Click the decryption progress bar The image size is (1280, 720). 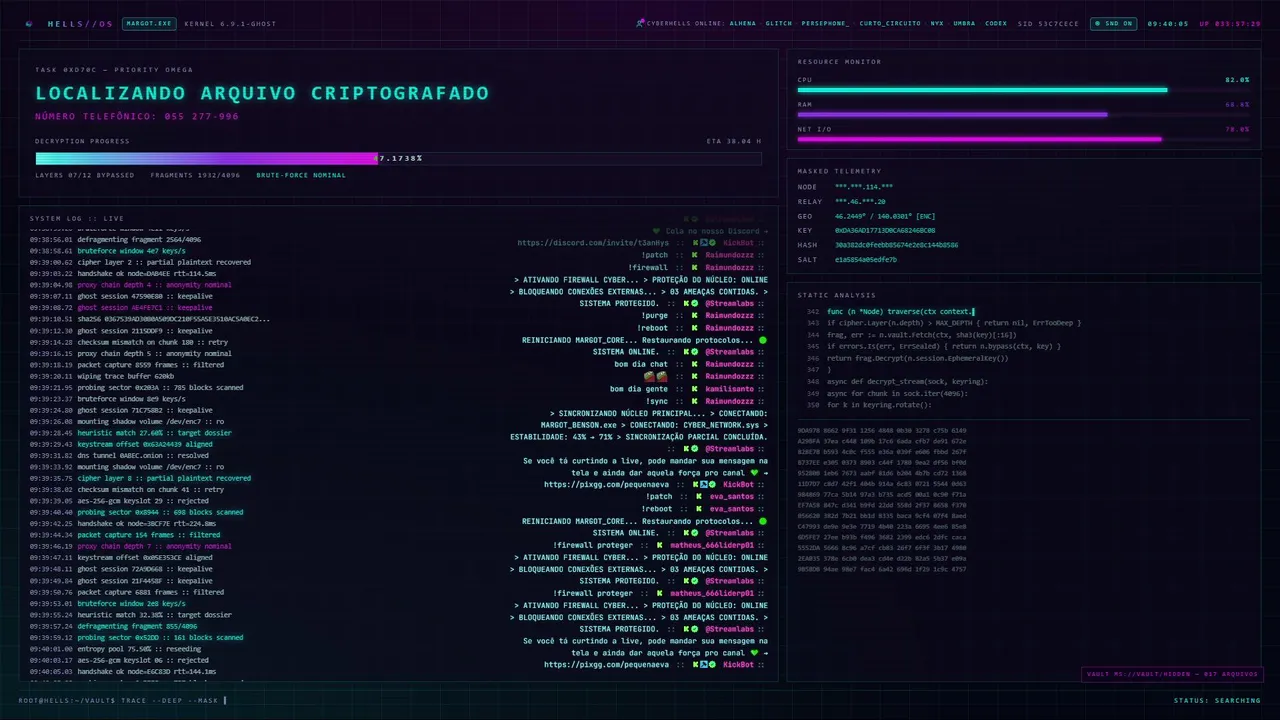coord(398,158)
